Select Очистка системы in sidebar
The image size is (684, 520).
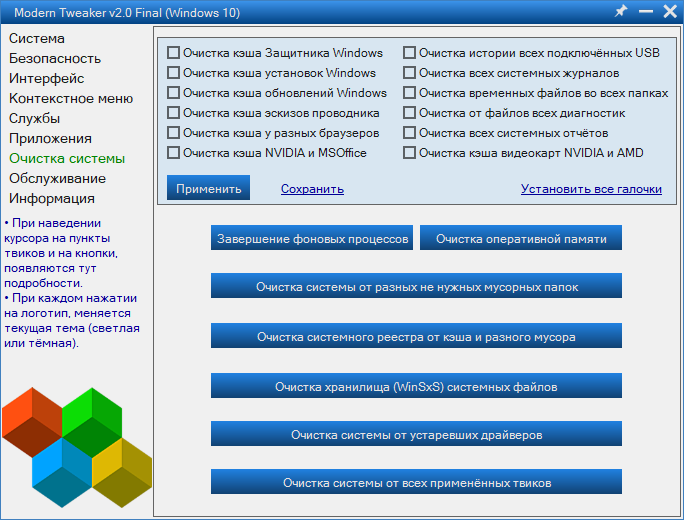click(67, 158)
